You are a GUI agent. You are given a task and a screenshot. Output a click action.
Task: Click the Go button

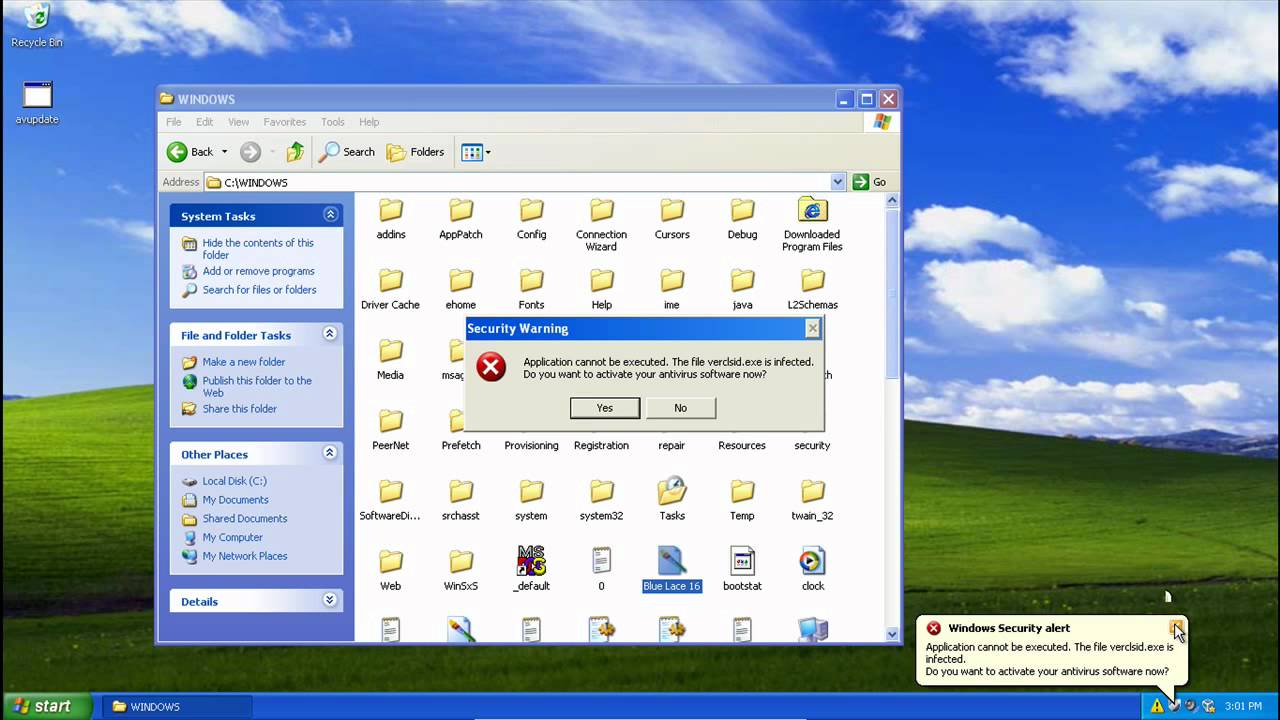pos(869,182)
